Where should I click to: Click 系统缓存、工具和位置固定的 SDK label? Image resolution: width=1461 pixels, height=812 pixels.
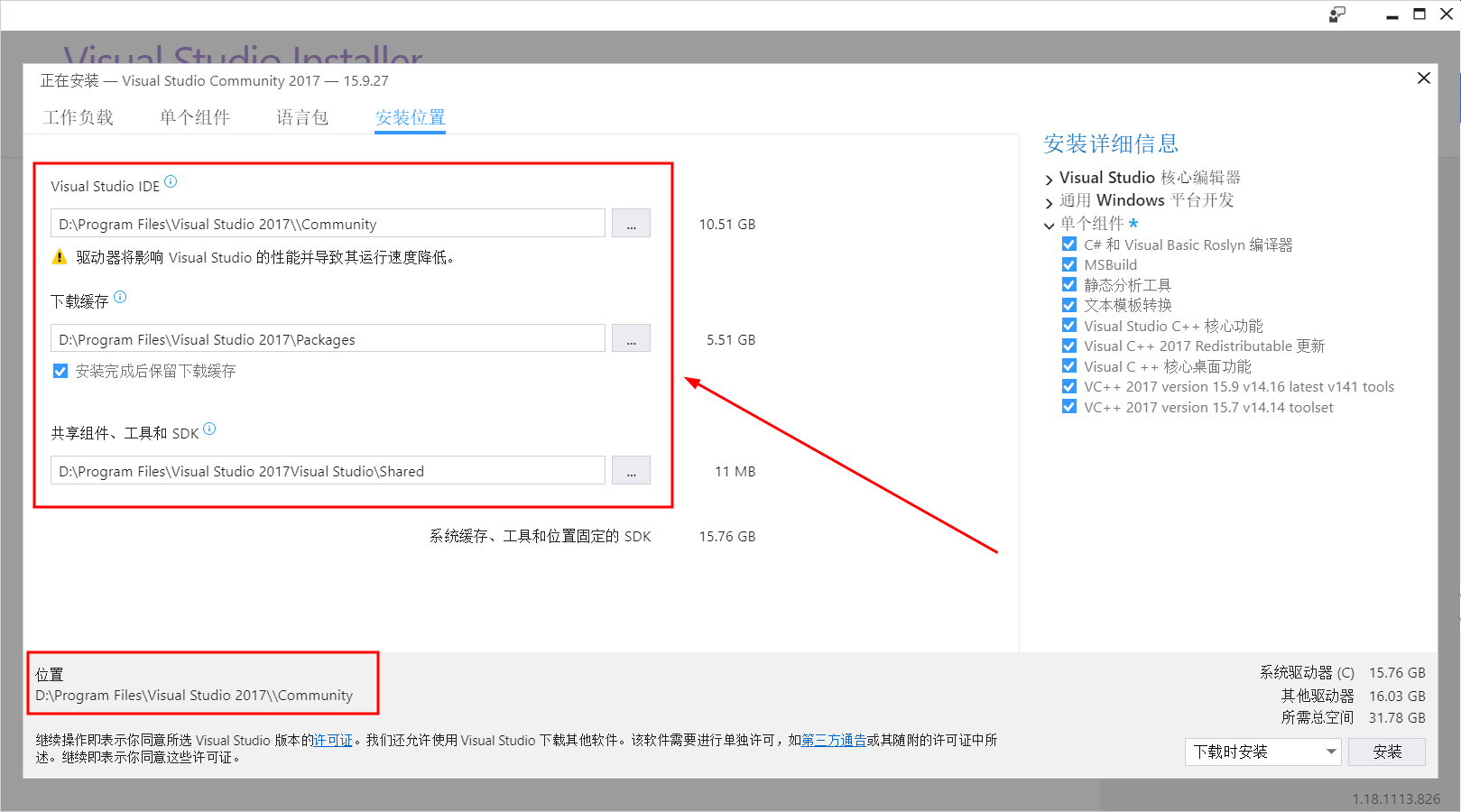[541, 536]
